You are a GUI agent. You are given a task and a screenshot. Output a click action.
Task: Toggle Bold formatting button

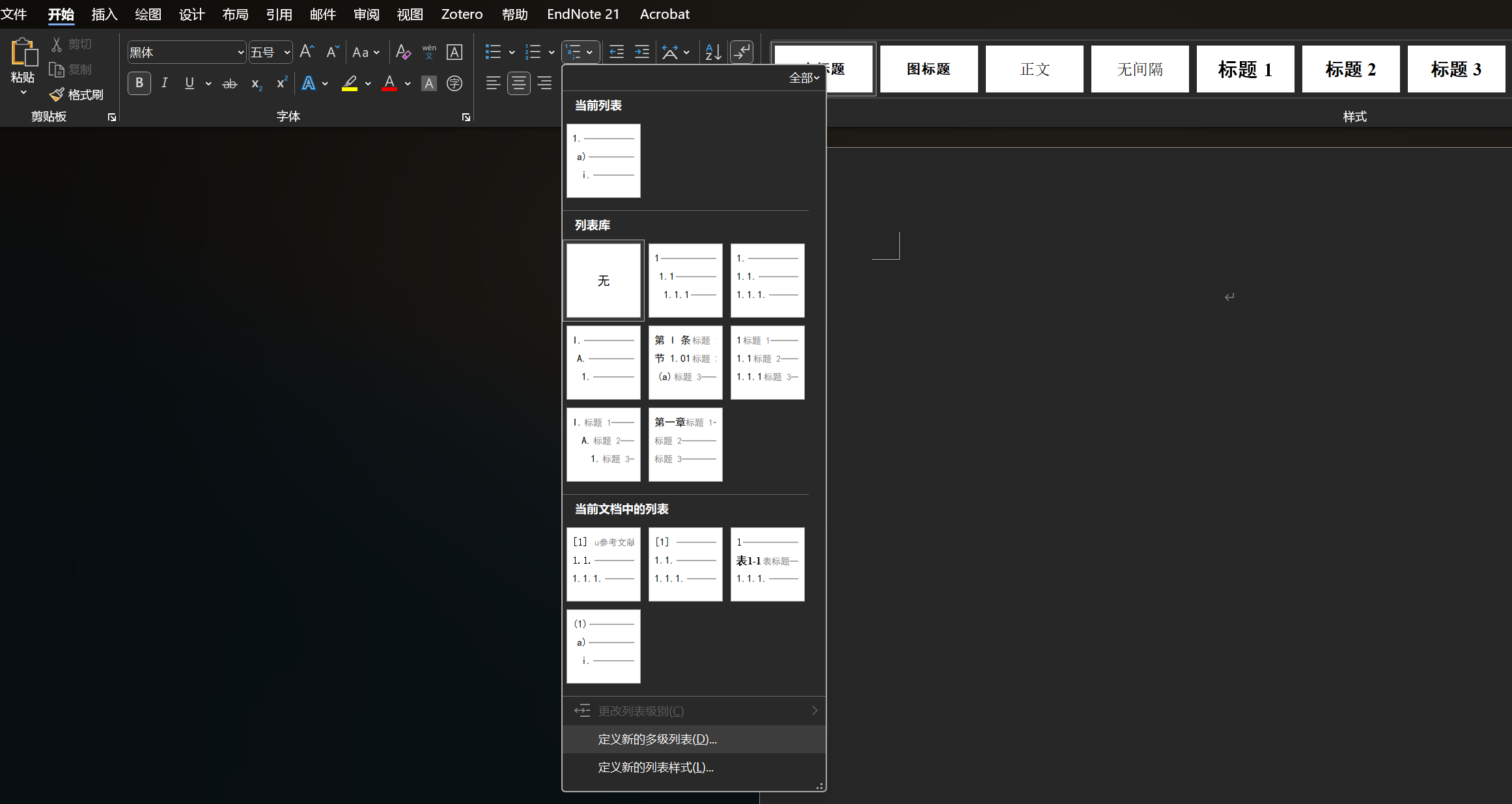(x=139, y=83)
